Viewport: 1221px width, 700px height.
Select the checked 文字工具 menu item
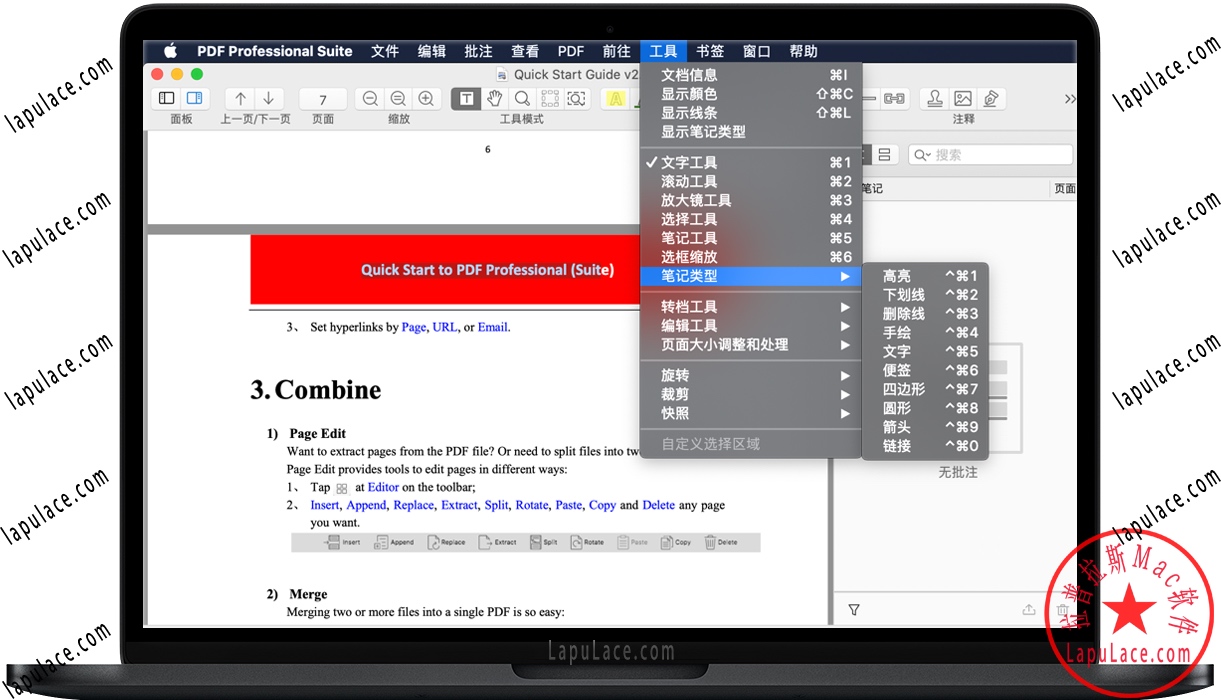coord(751,162)
